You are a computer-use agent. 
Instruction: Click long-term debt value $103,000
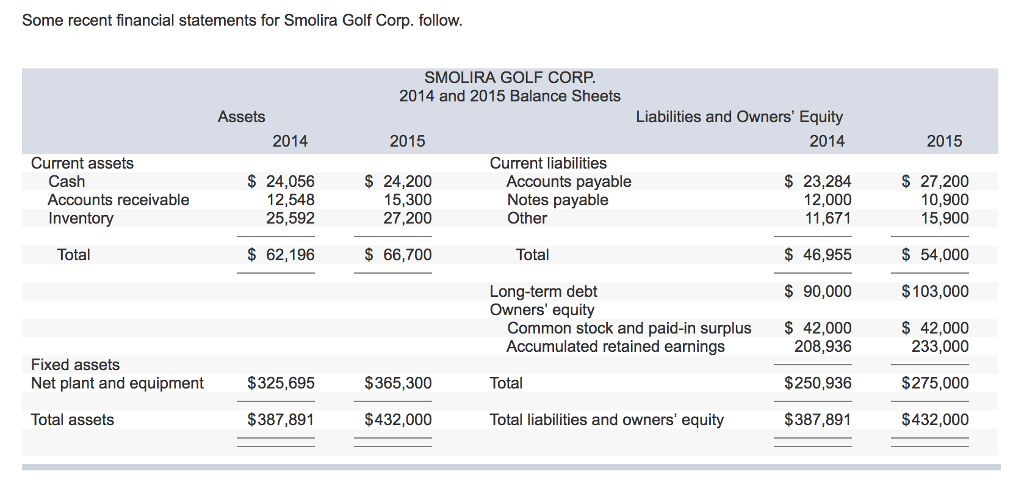[935, 291]
